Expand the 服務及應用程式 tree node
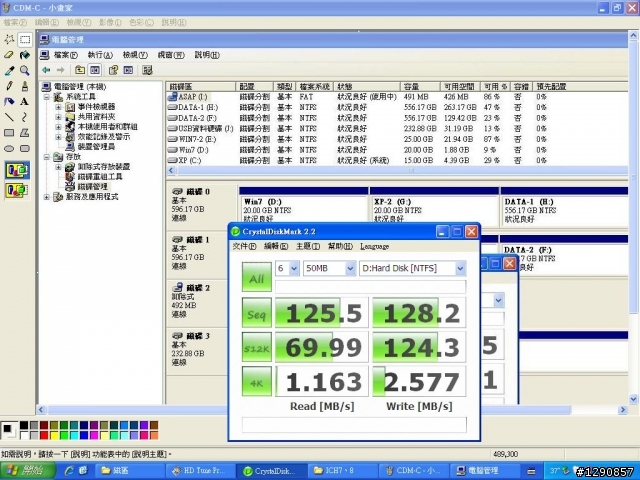The image size is (640, 480). (x=47, y=197)
